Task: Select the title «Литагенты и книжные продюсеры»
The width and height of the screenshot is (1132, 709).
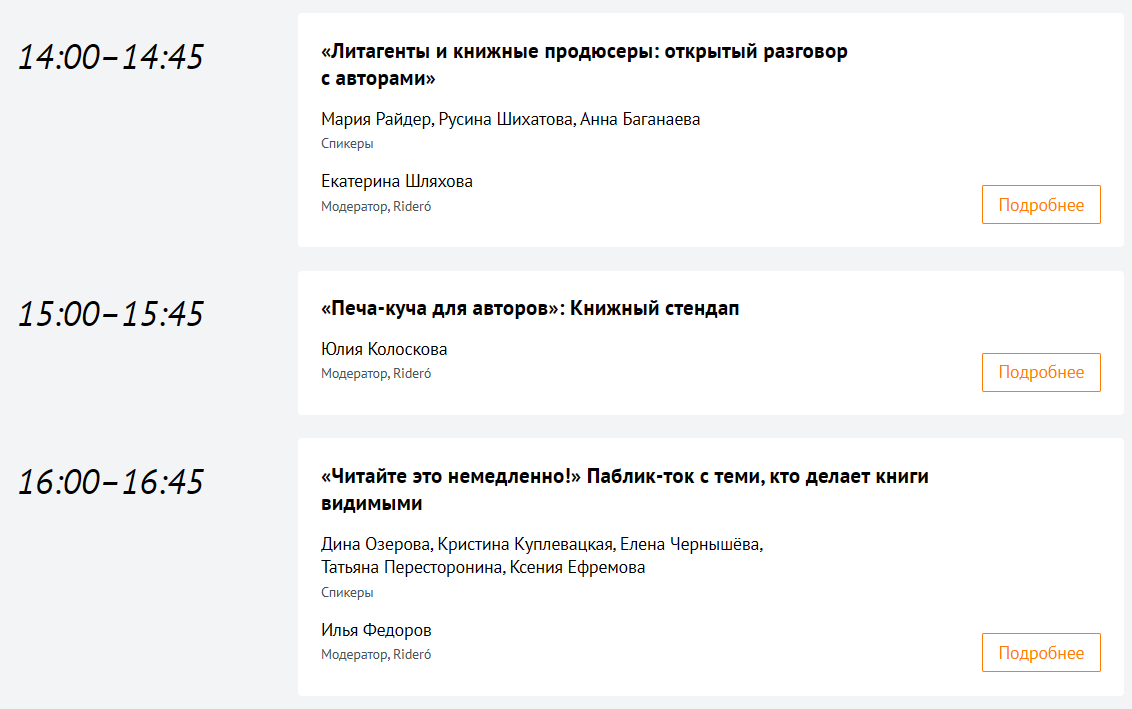Action: (x=584, y=64)
